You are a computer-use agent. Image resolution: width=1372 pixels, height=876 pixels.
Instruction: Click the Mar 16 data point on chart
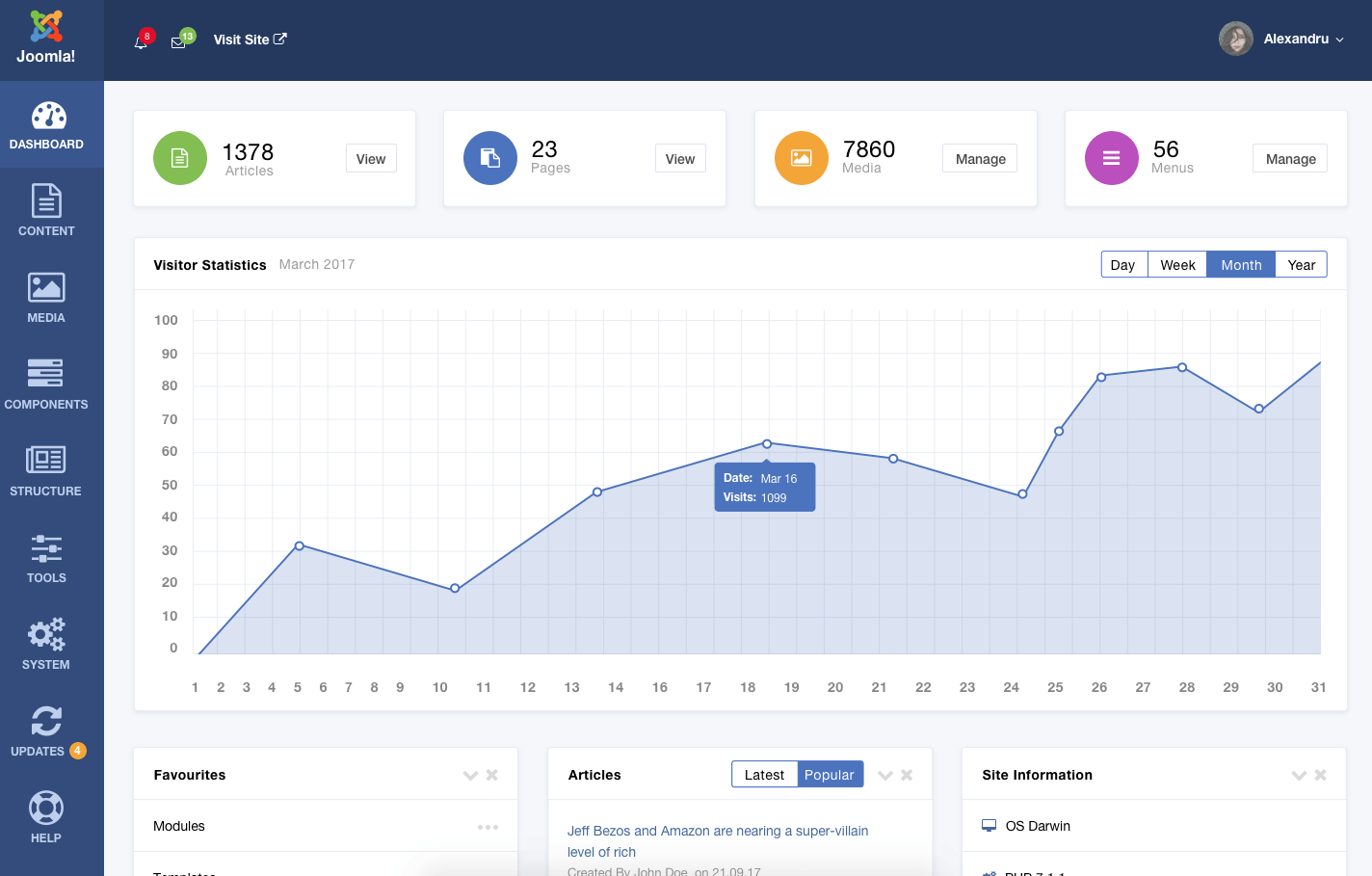click(x=767, y=444)
